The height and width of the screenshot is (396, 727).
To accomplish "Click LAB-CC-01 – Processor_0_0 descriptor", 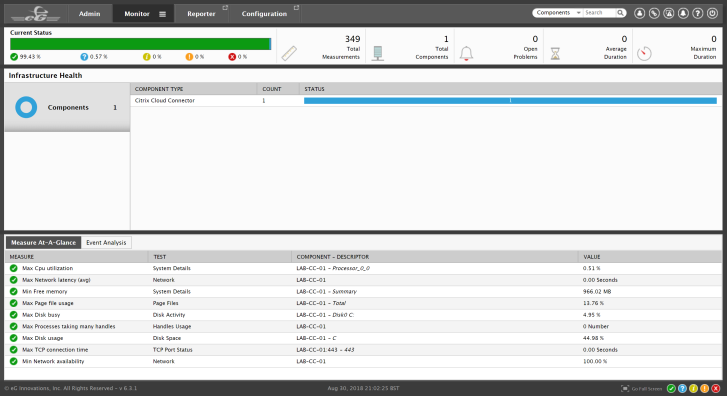I will [333, 268].
